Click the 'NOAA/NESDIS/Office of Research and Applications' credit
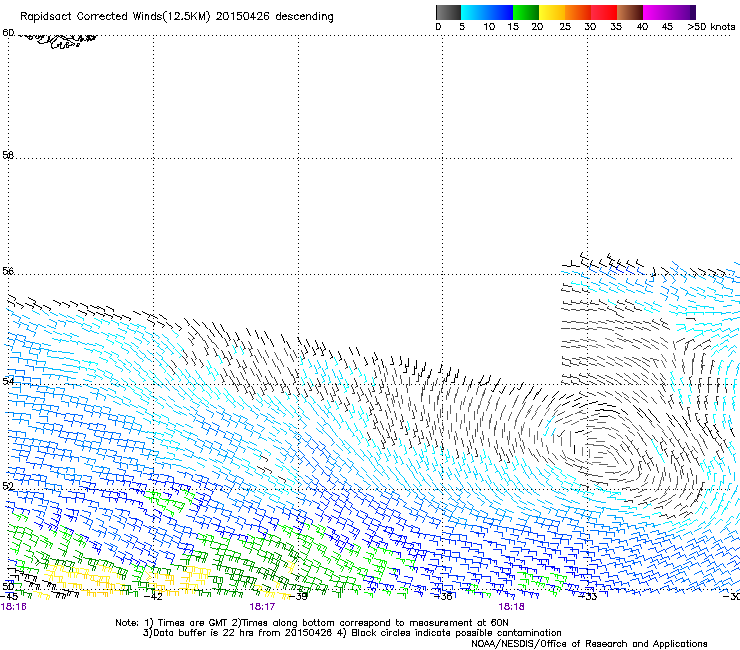This screenshot has width=740, height=650. (589, 644)
